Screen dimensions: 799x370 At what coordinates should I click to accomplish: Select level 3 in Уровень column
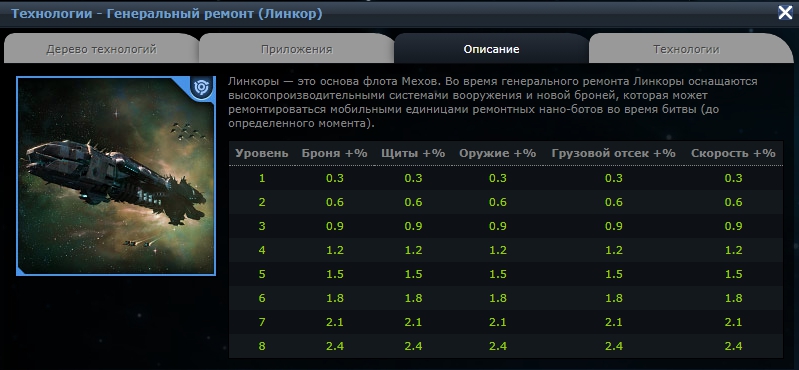(262, 226)
